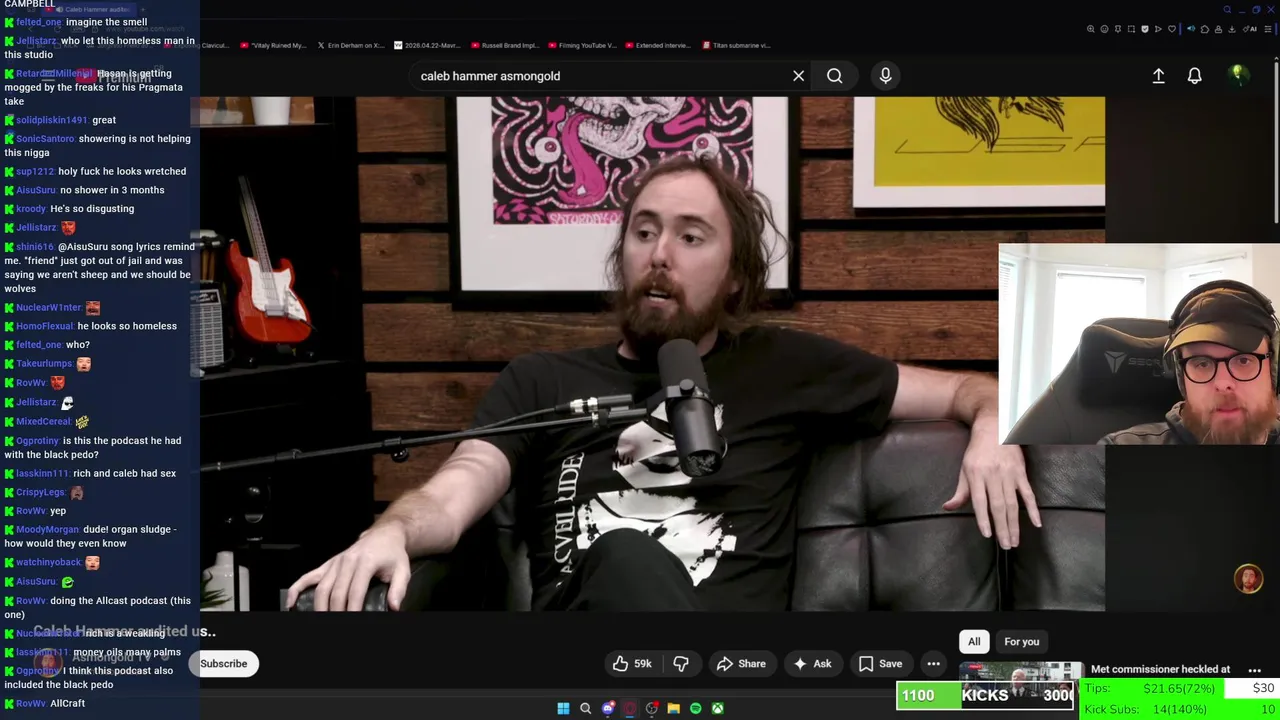Open the YouTube upload/create icon
The height and width of the screenshot is (720, 1280).
pos(1158,76)
